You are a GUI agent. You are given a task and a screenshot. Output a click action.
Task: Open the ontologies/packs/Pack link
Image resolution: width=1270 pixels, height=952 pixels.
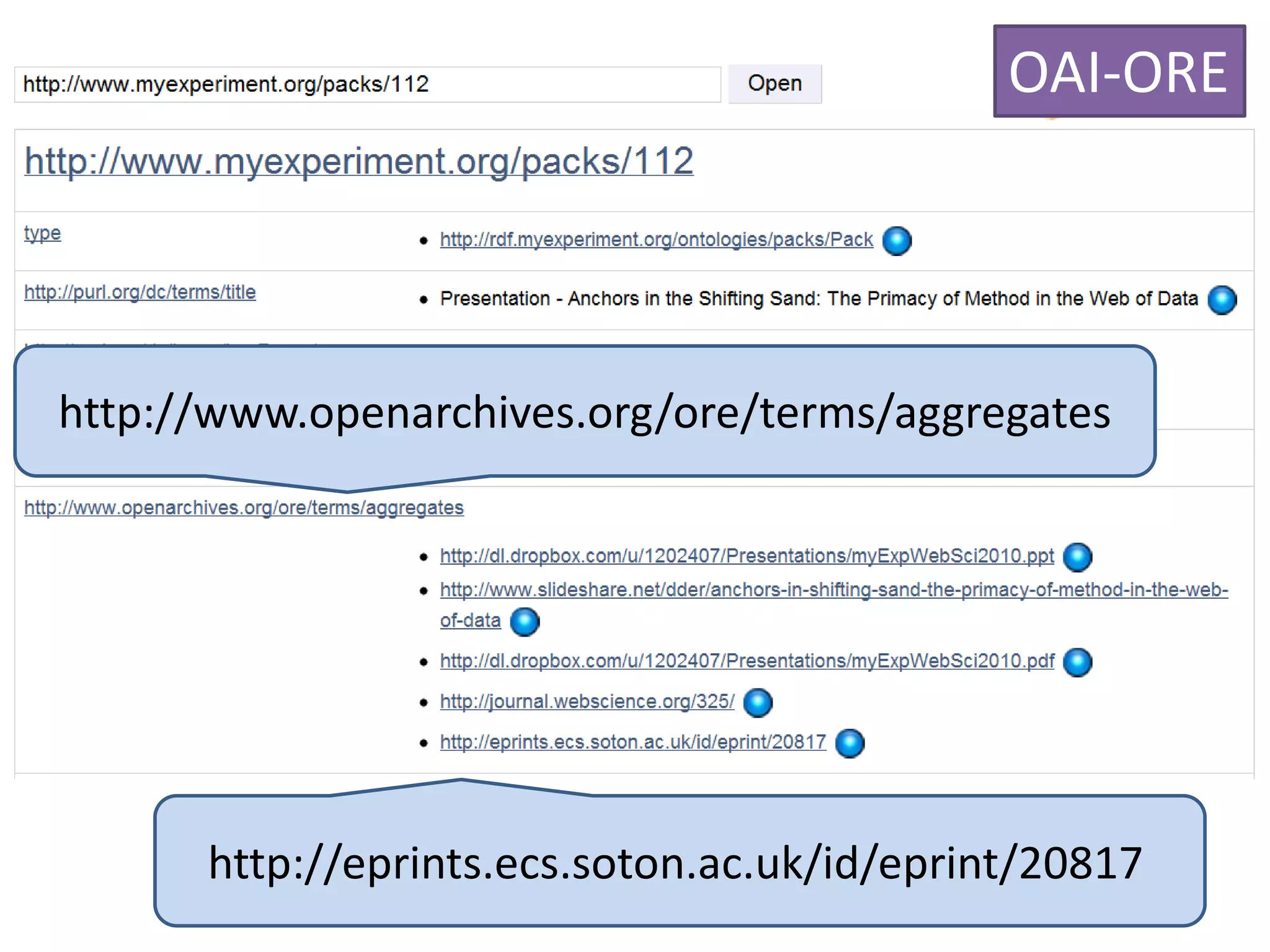pyautogui.click(x=657, y=239)
